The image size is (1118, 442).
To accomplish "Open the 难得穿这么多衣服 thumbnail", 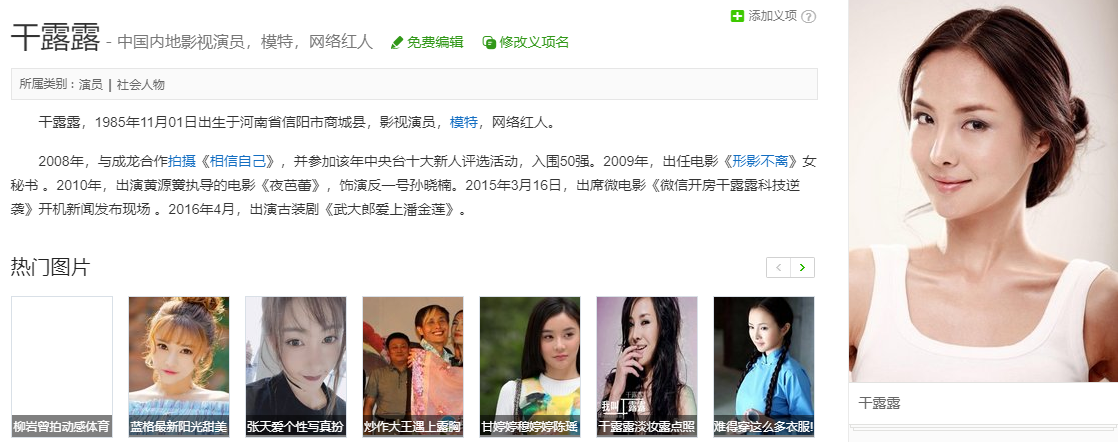I will (764, 366).
